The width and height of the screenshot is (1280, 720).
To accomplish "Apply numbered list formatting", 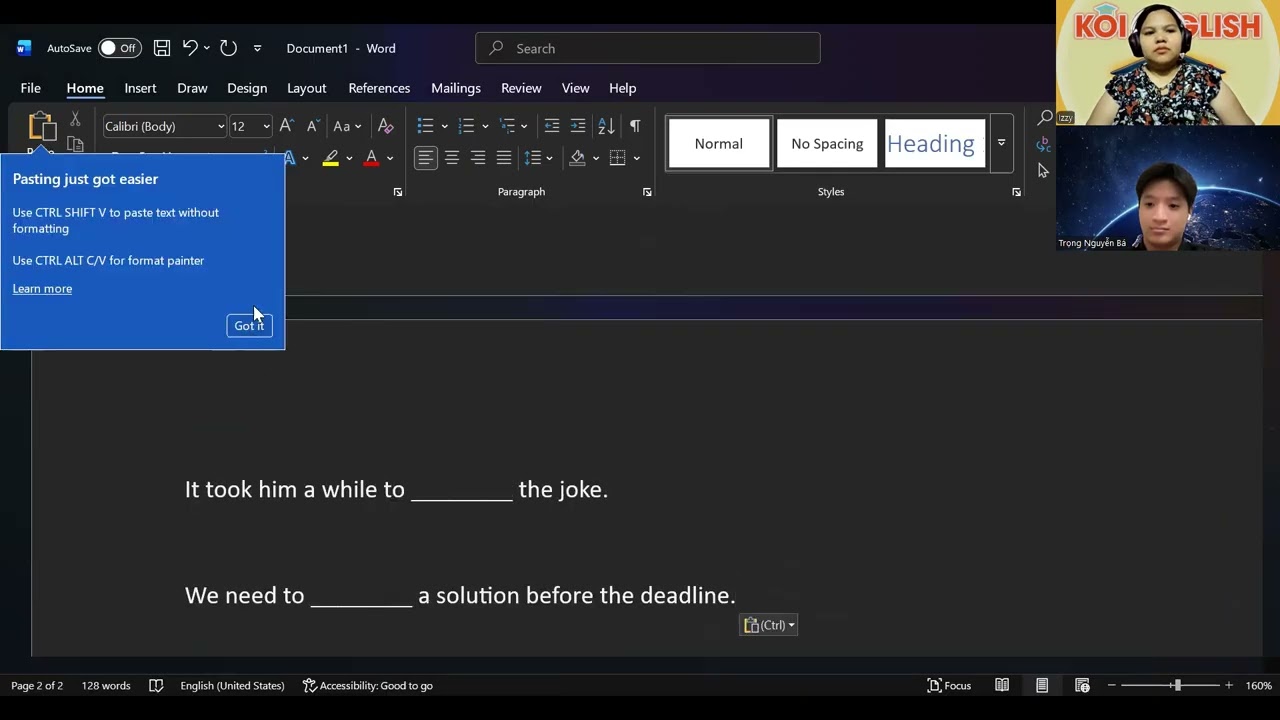I will pyautogui.click(x=466, y=126).
